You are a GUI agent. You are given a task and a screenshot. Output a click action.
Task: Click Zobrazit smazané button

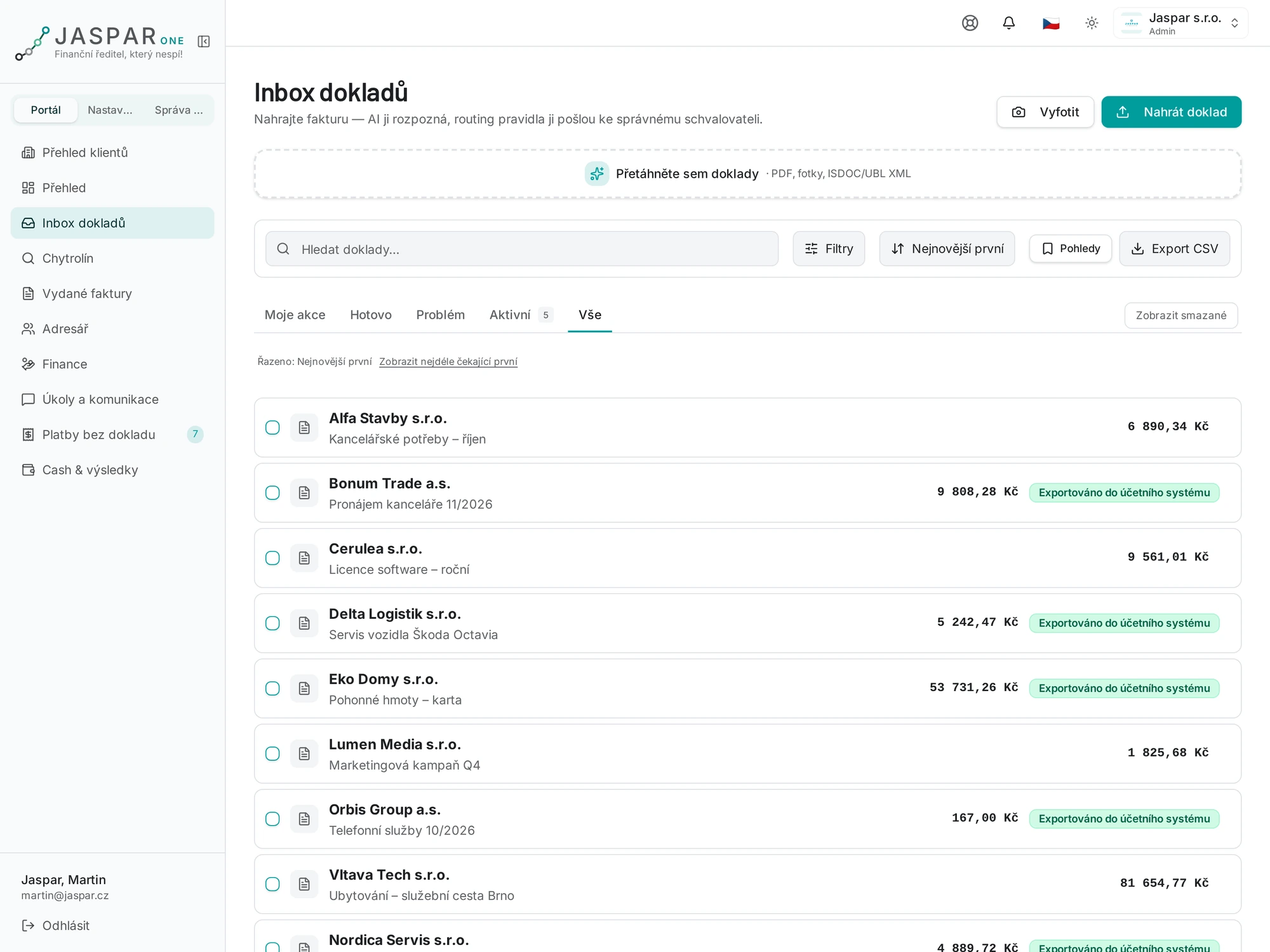(1180, 315)
